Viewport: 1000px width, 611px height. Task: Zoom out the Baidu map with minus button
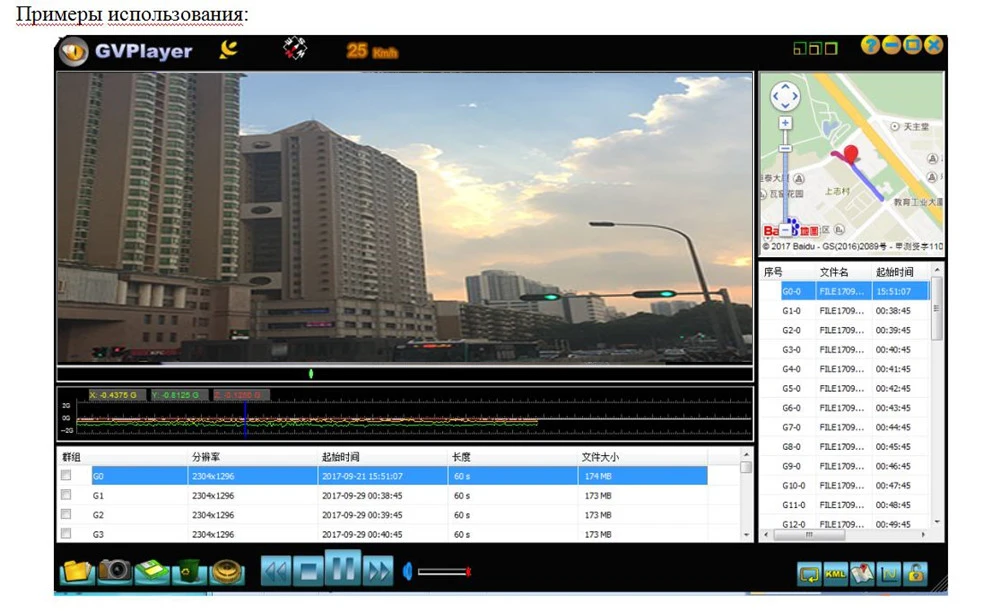pyautogui.click(x=786, y=230)
